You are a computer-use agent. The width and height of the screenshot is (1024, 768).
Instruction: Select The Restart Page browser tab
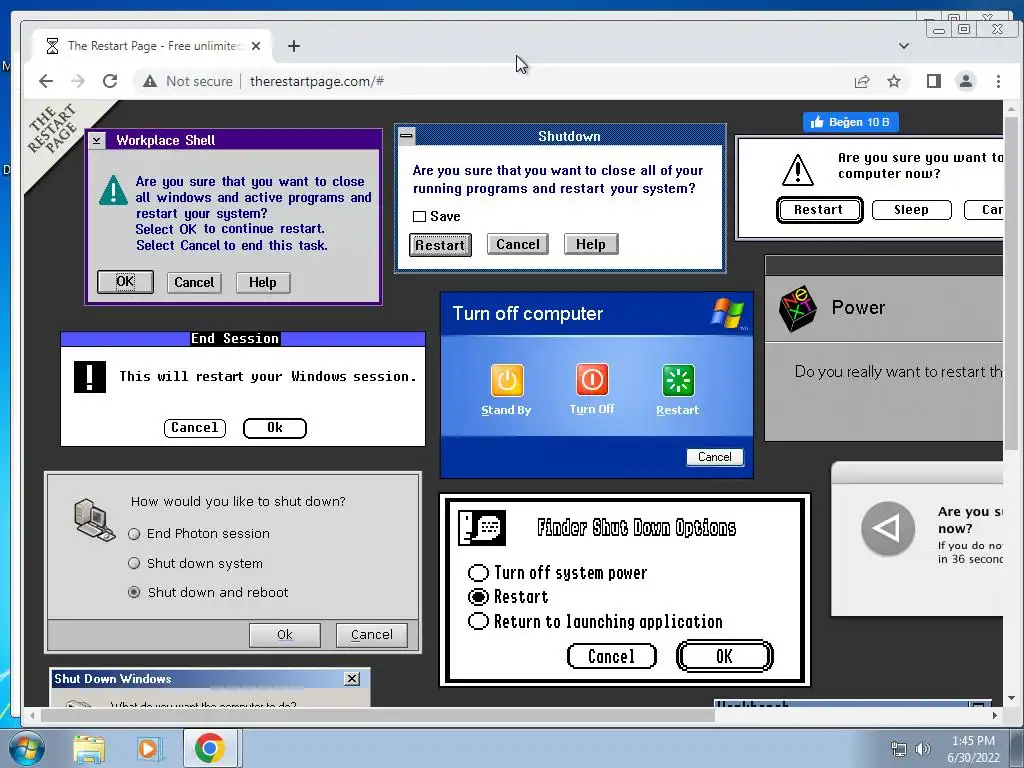153,46
